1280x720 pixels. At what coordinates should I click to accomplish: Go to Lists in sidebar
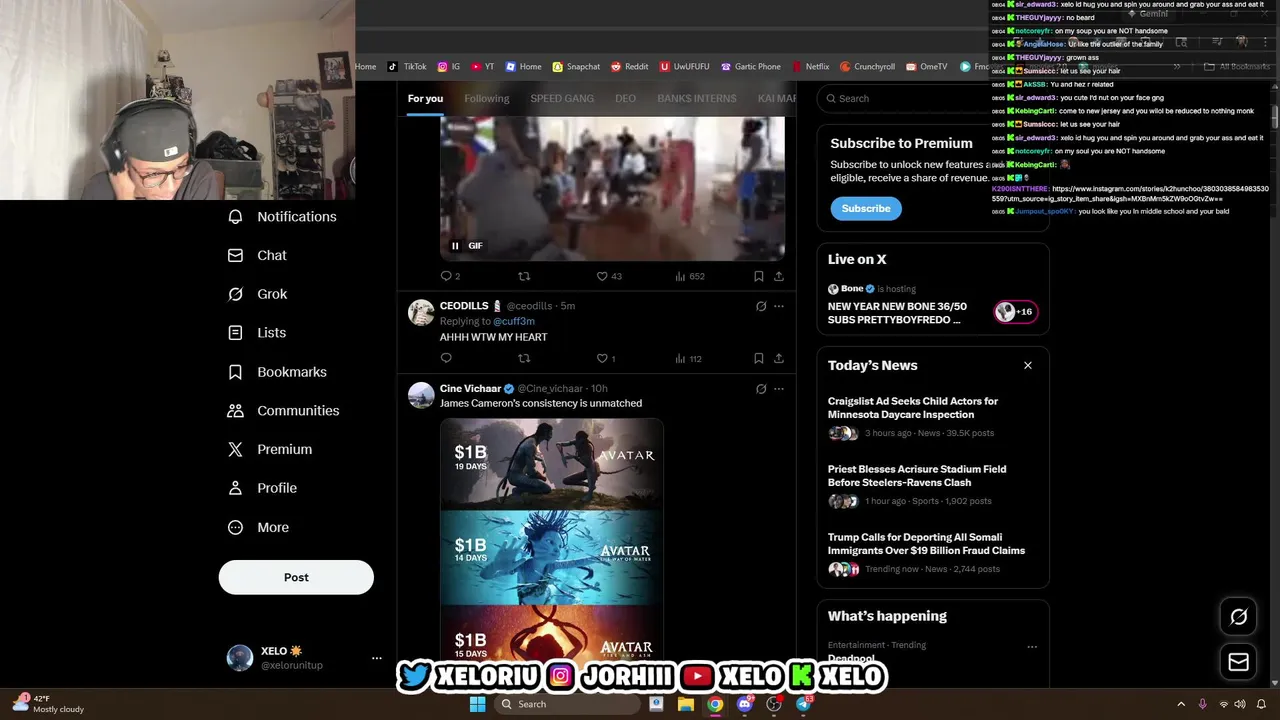(x=257, y=333)
